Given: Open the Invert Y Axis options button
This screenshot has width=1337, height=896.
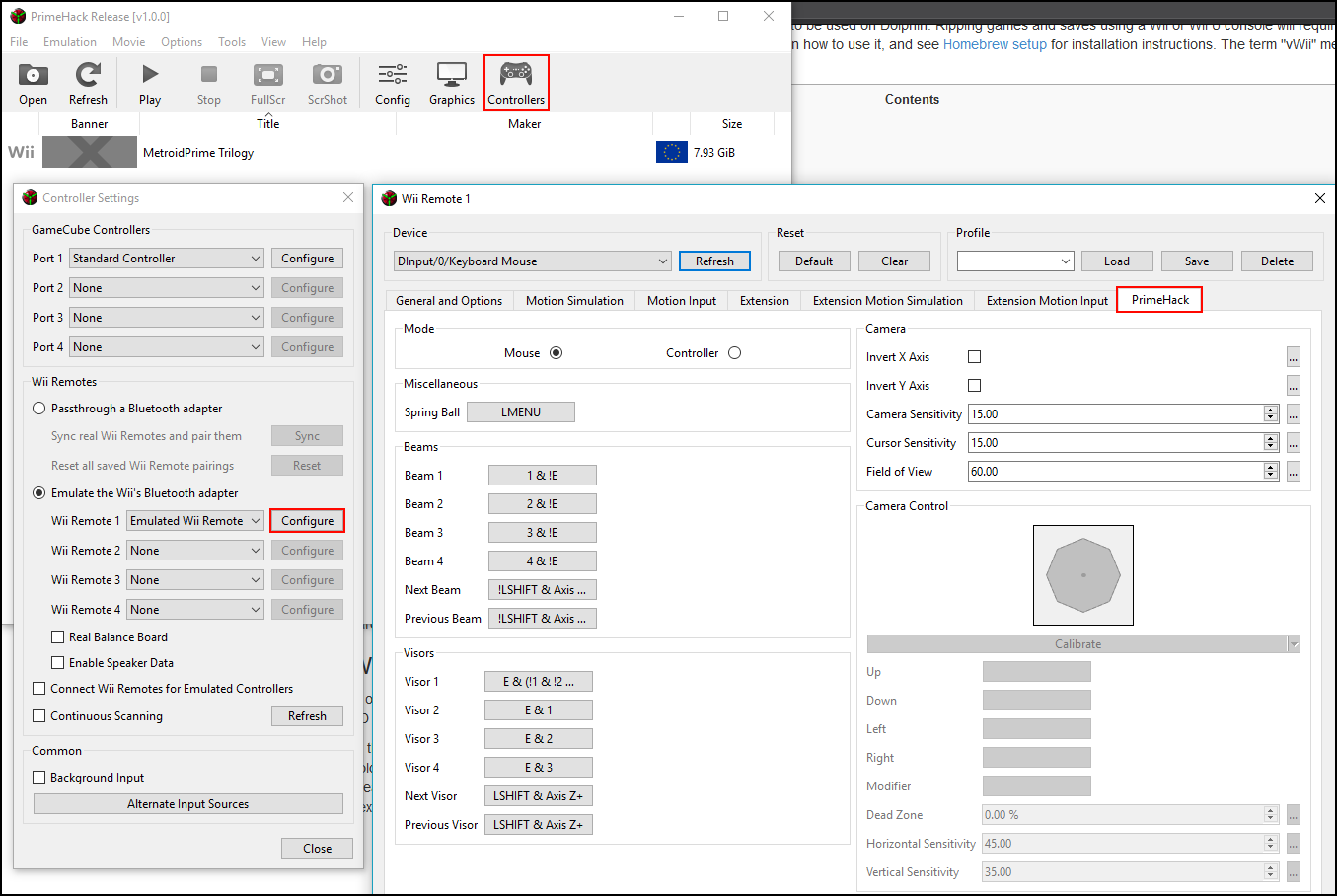Looking at the screenshot, I should tap(1293, 386).
